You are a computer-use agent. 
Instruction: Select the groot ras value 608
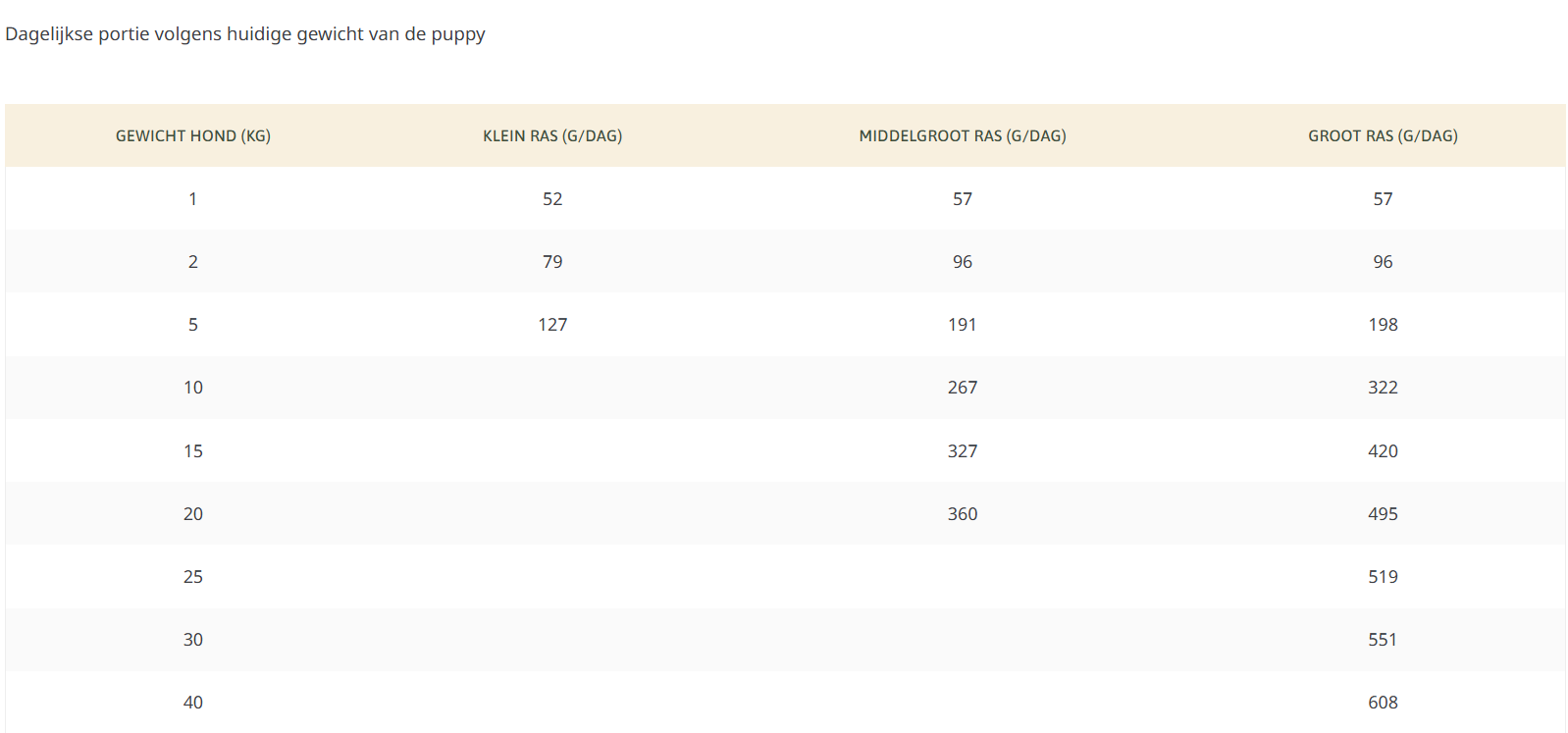[1383, 703]
